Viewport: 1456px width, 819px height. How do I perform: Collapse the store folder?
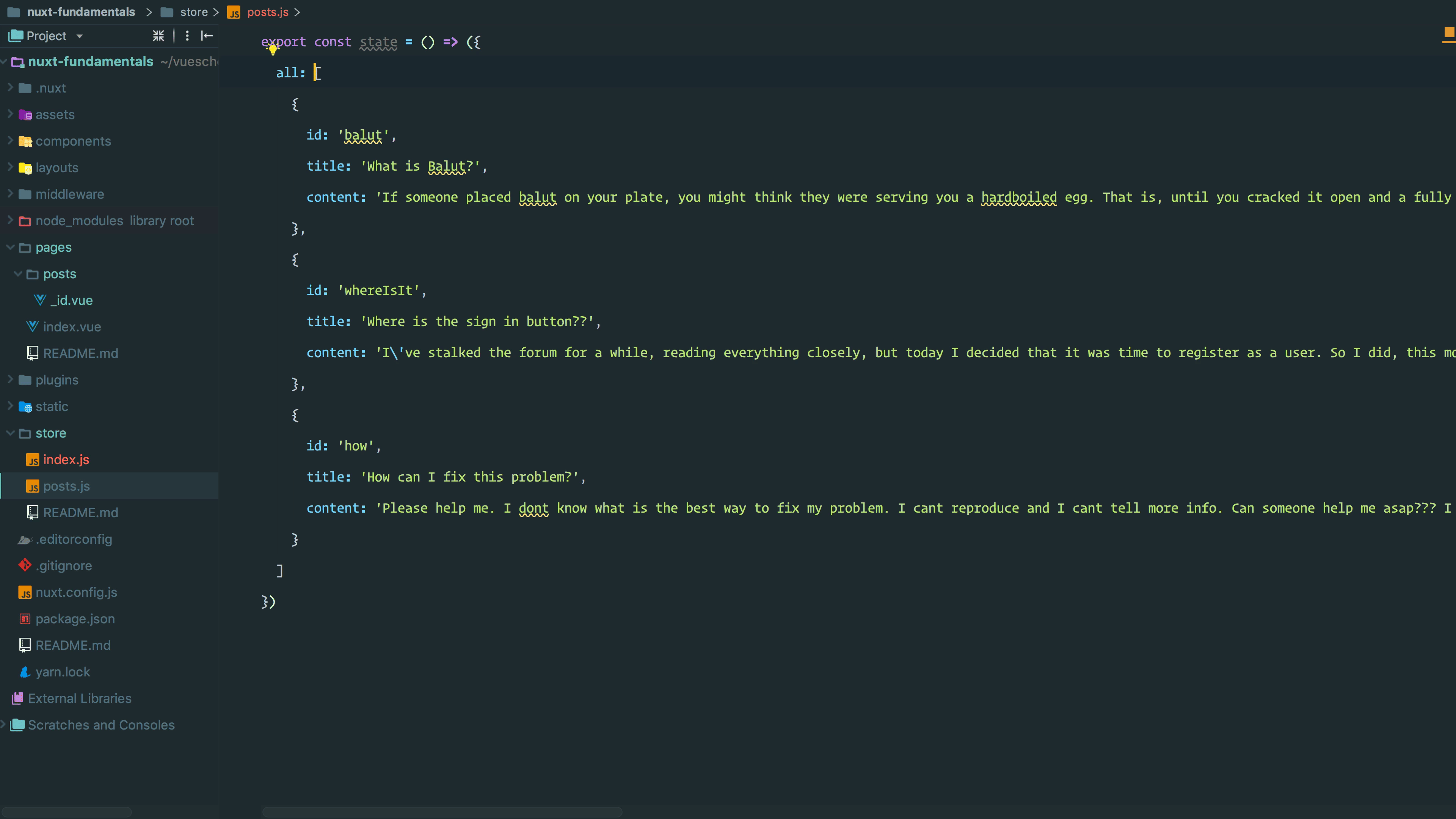pos(10,433)
